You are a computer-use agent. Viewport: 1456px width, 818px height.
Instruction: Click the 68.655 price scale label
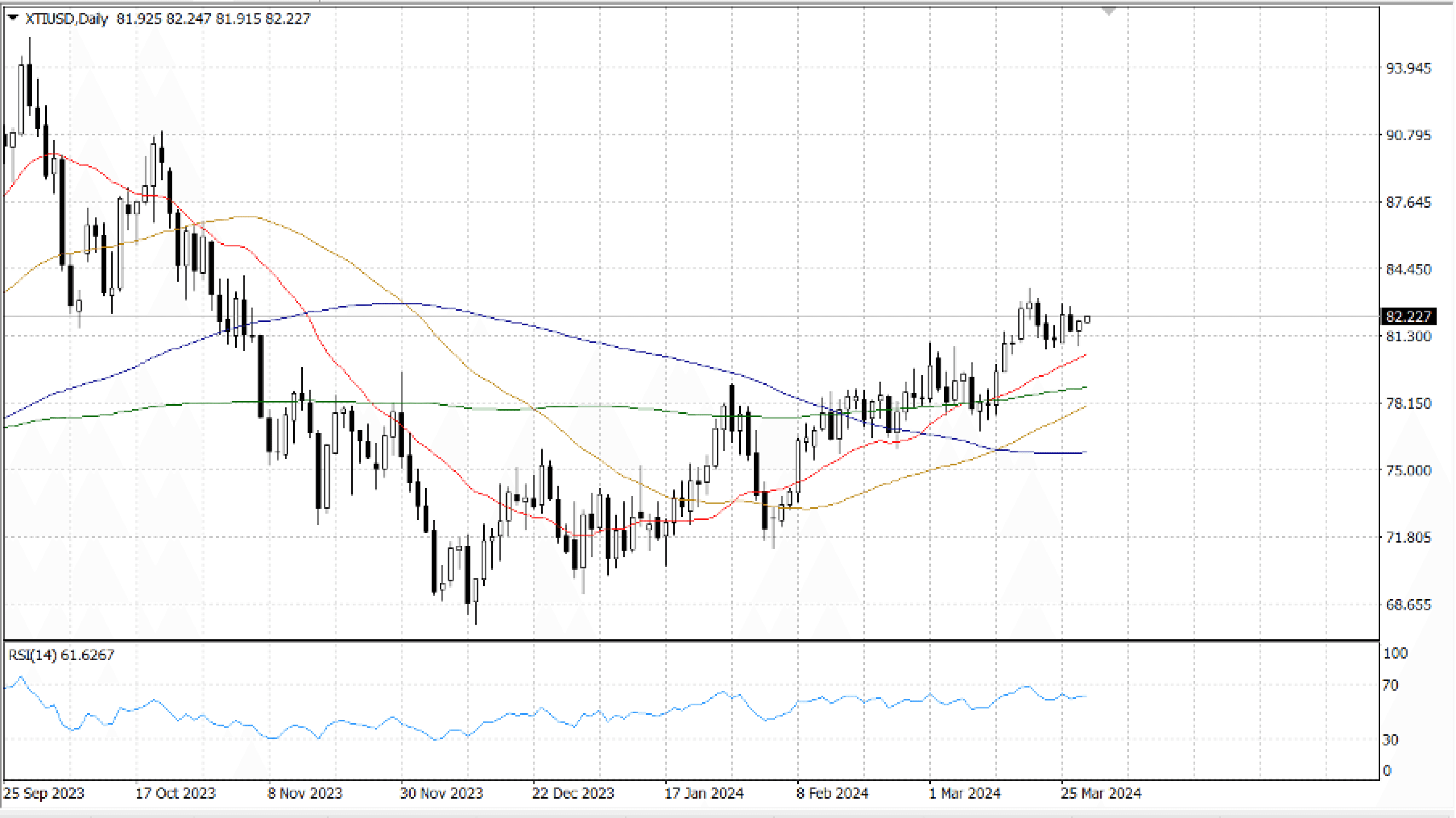pos(1408,604)
